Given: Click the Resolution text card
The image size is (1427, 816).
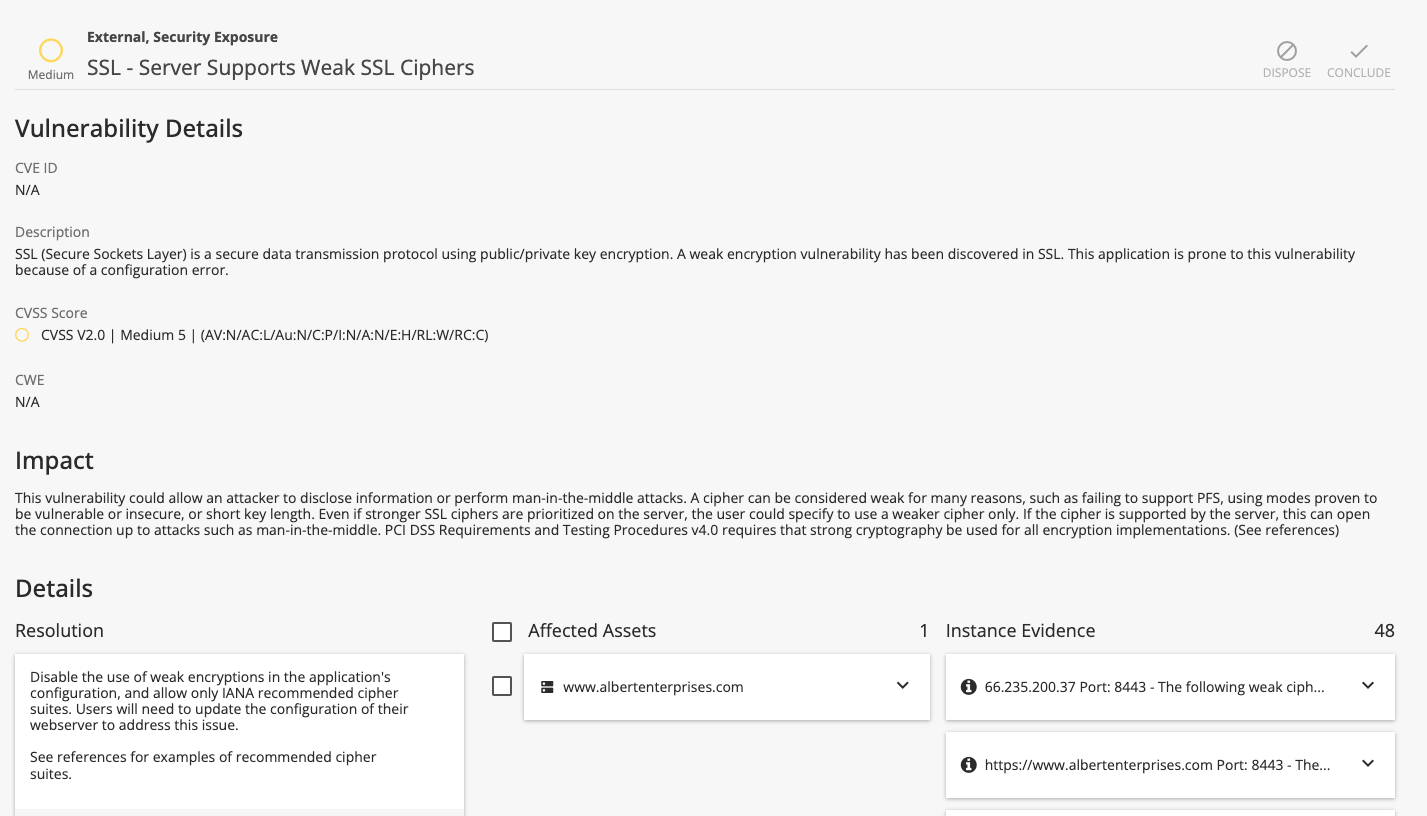Looking at the screenshot, I should [x=240, y=732].
